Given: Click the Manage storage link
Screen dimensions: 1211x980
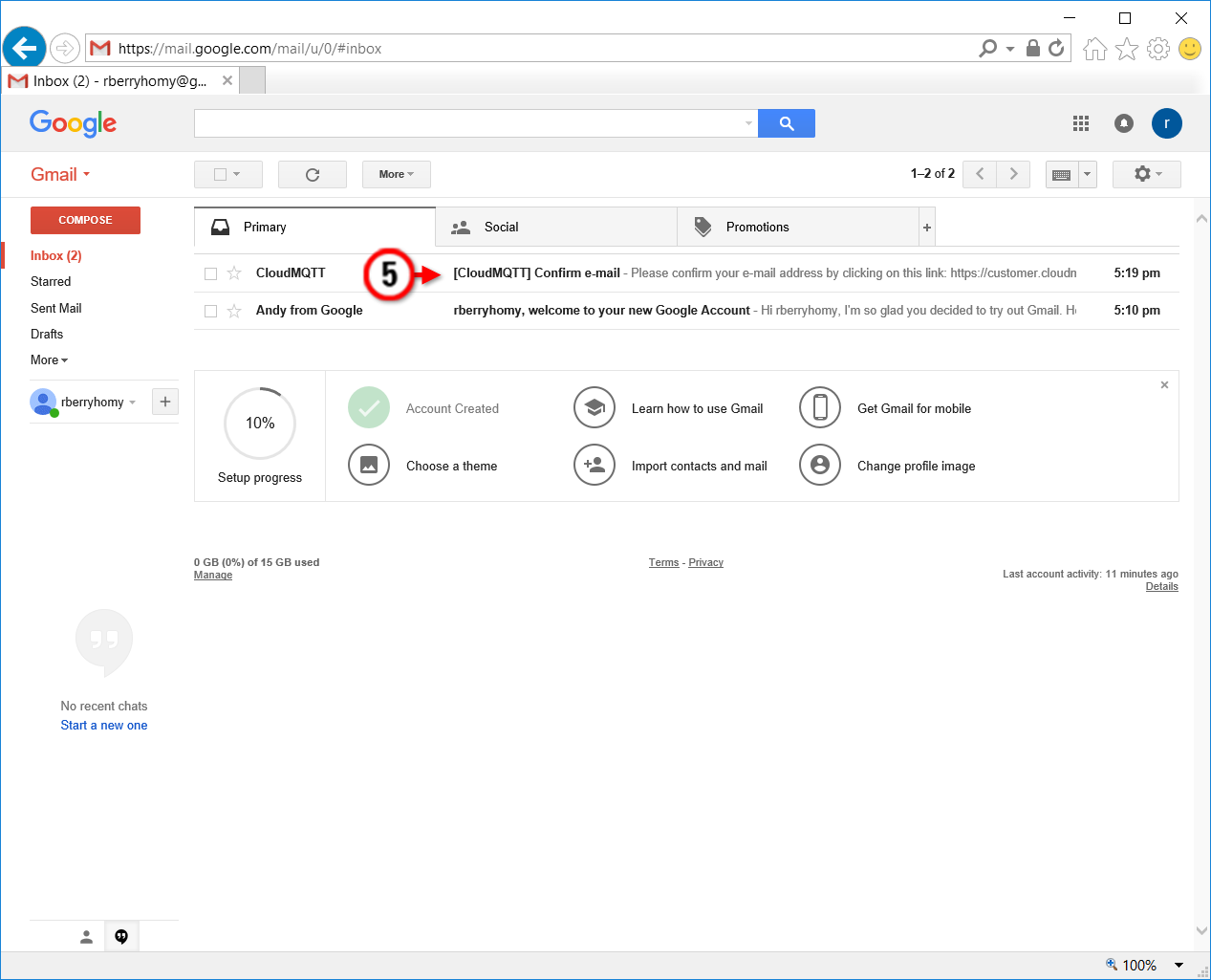Looking at the screenshot, I should click(213, 576).
